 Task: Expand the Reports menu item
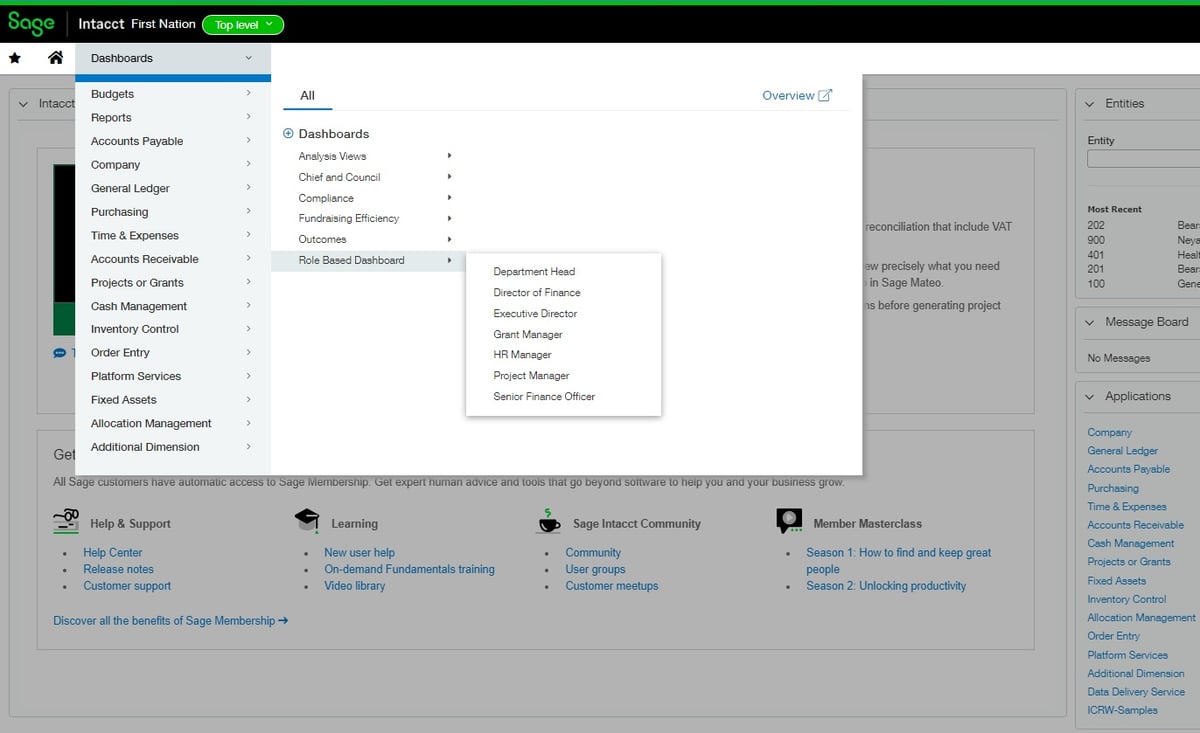click(111, 117)
